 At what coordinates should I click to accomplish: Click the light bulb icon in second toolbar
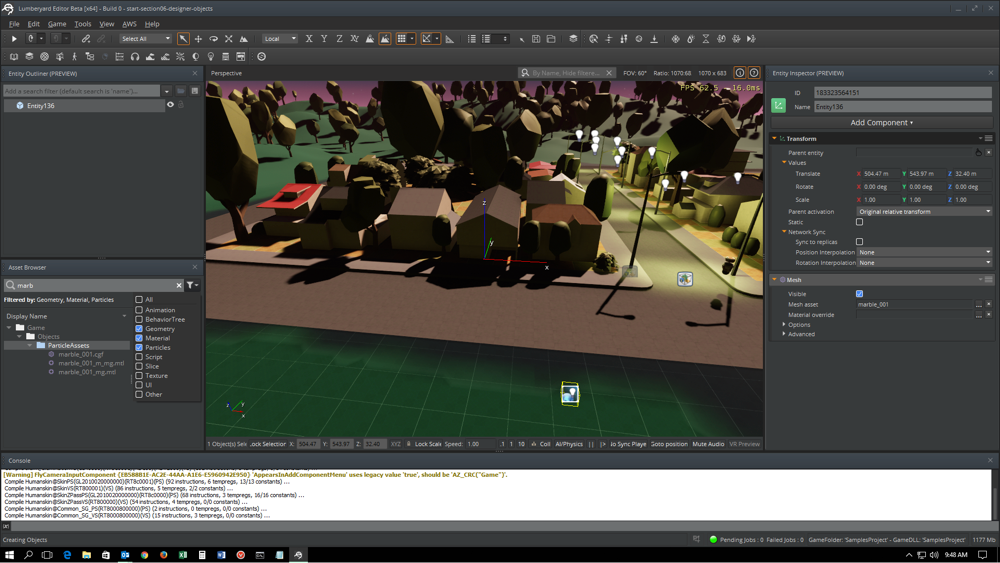pos(210,57)
